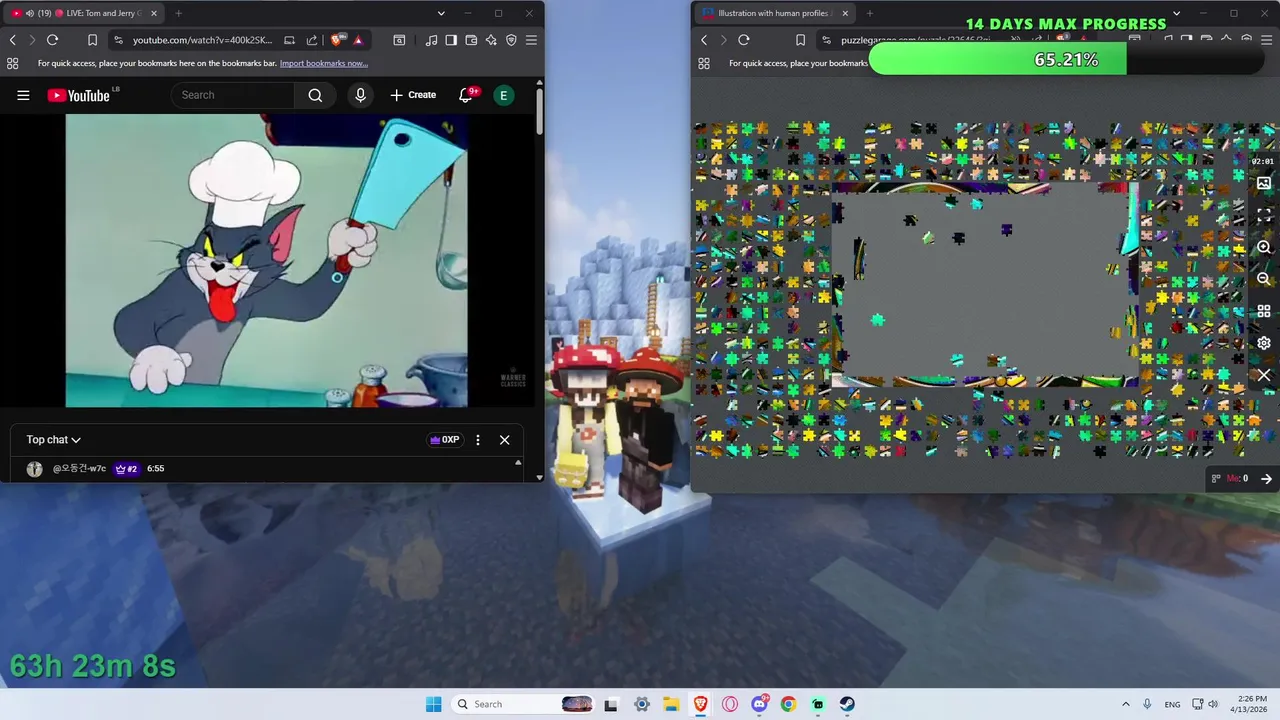Start voice search with the microphone

click(361, 95)
